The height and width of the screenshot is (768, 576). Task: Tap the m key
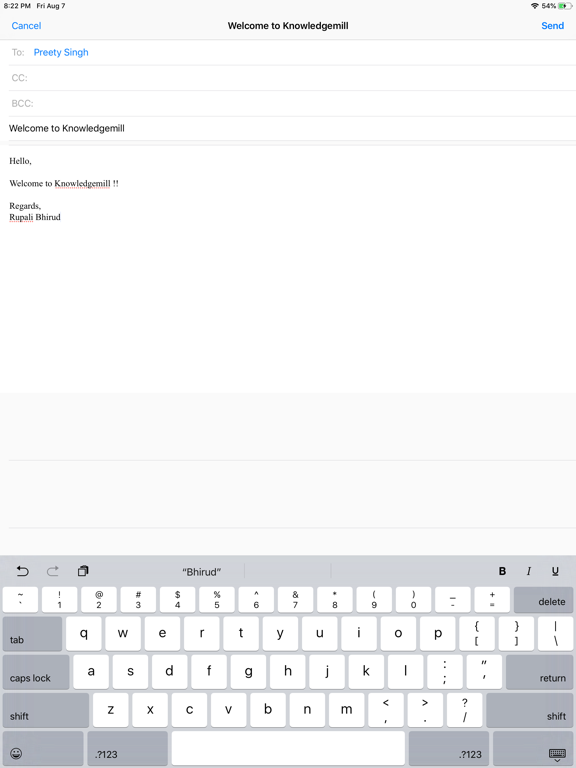point(346,710)
